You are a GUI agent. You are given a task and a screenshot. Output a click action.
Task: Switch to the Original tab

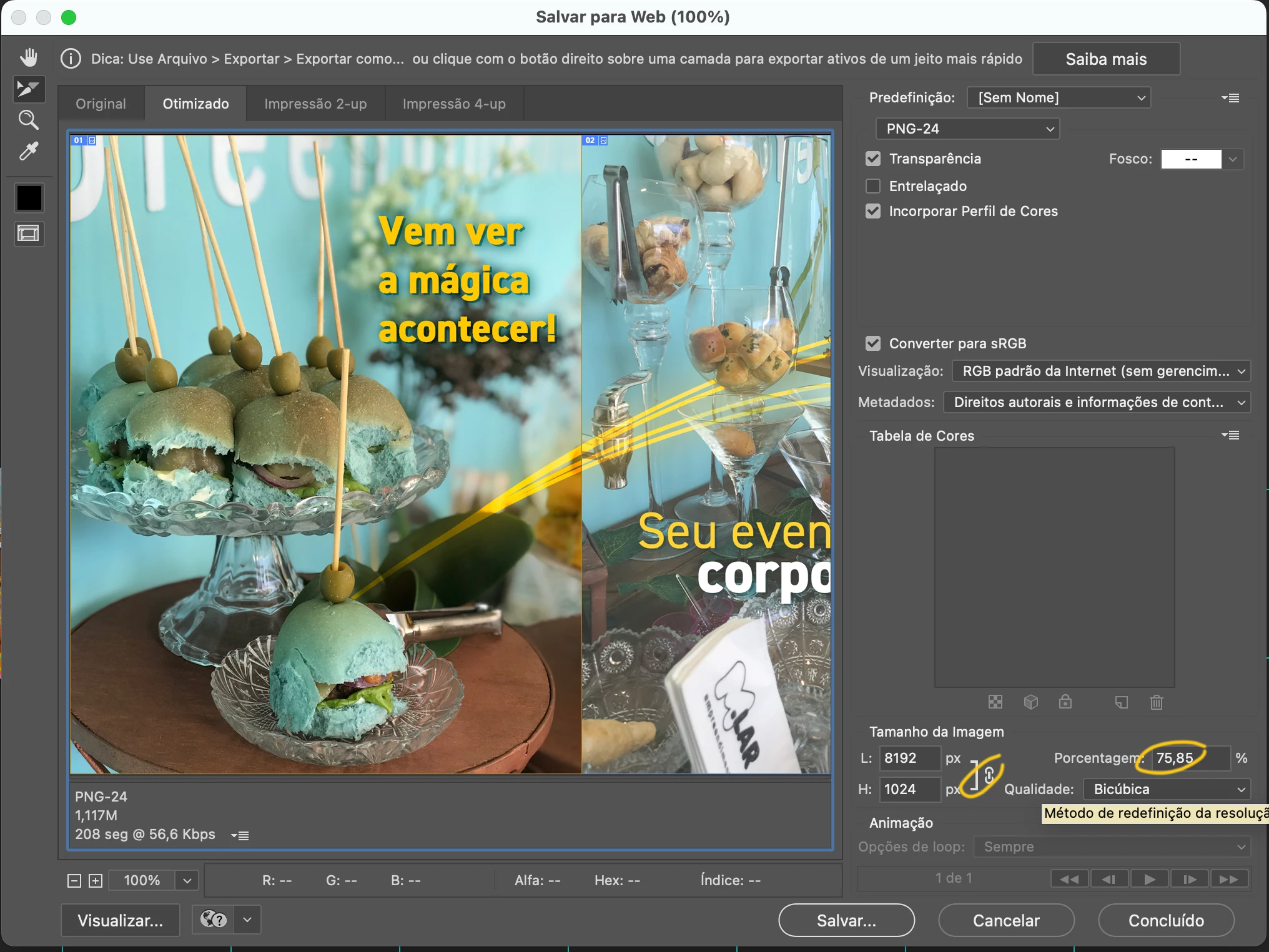point(101,104)
